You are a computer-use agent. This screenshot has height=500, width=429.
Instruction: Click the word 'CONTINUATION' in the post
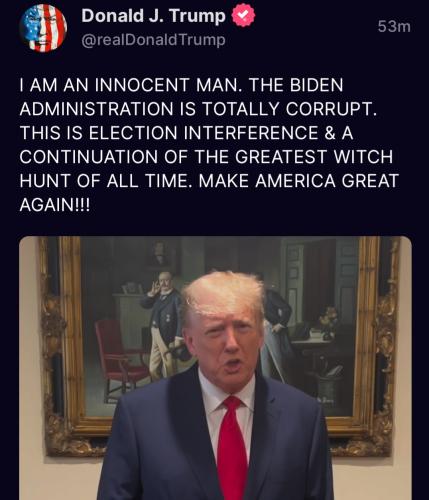point(89,157)
